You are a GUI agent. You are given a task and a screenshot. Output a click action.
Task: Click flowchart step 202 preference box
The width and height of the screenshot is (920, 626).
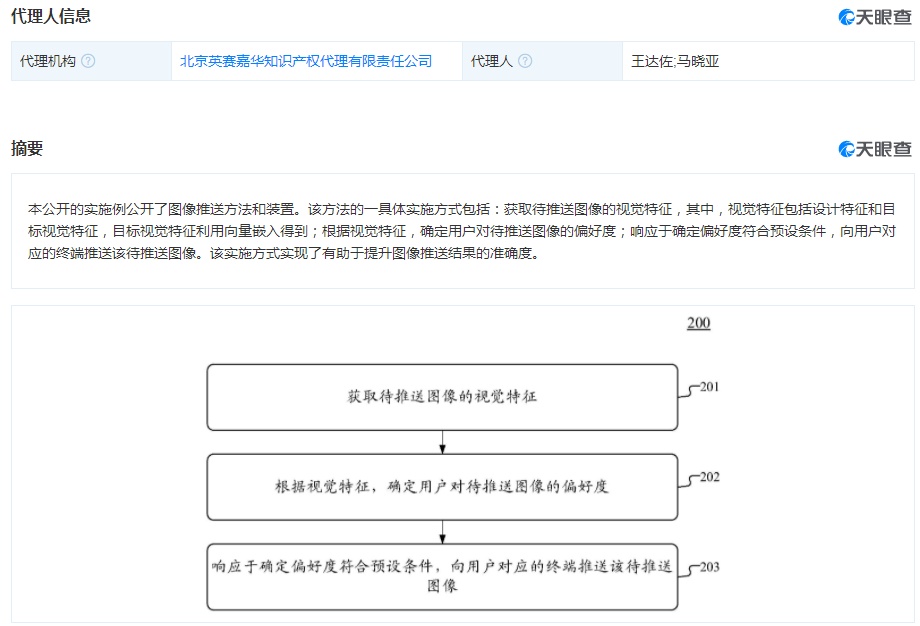click(442, 487)
